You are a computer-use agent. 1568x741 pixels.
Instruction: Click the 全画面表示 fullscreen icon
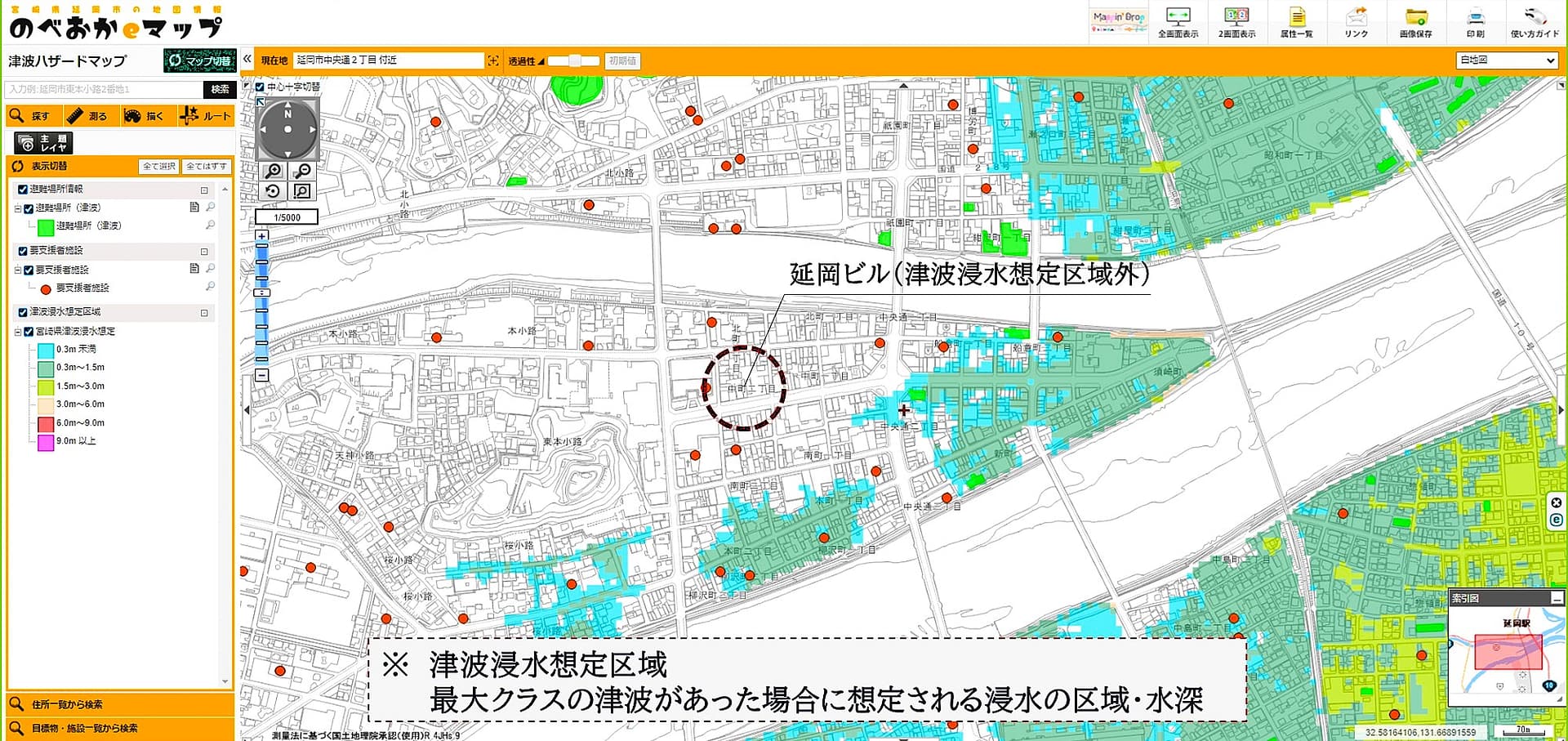point(1178,22)
